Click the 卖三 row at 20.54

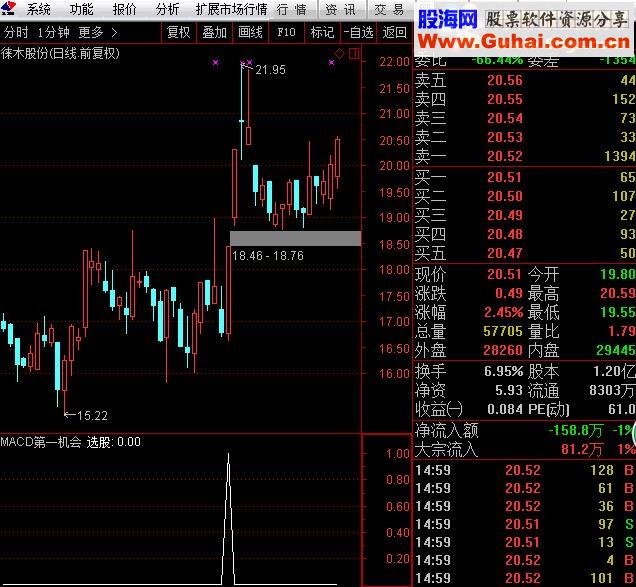[x=524, y=118]
